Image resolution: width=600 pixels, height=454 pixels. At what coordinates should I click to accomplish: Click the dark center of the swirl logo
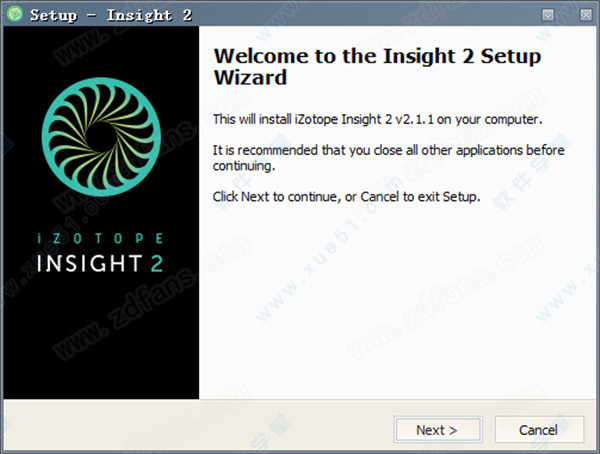point(99,137)
